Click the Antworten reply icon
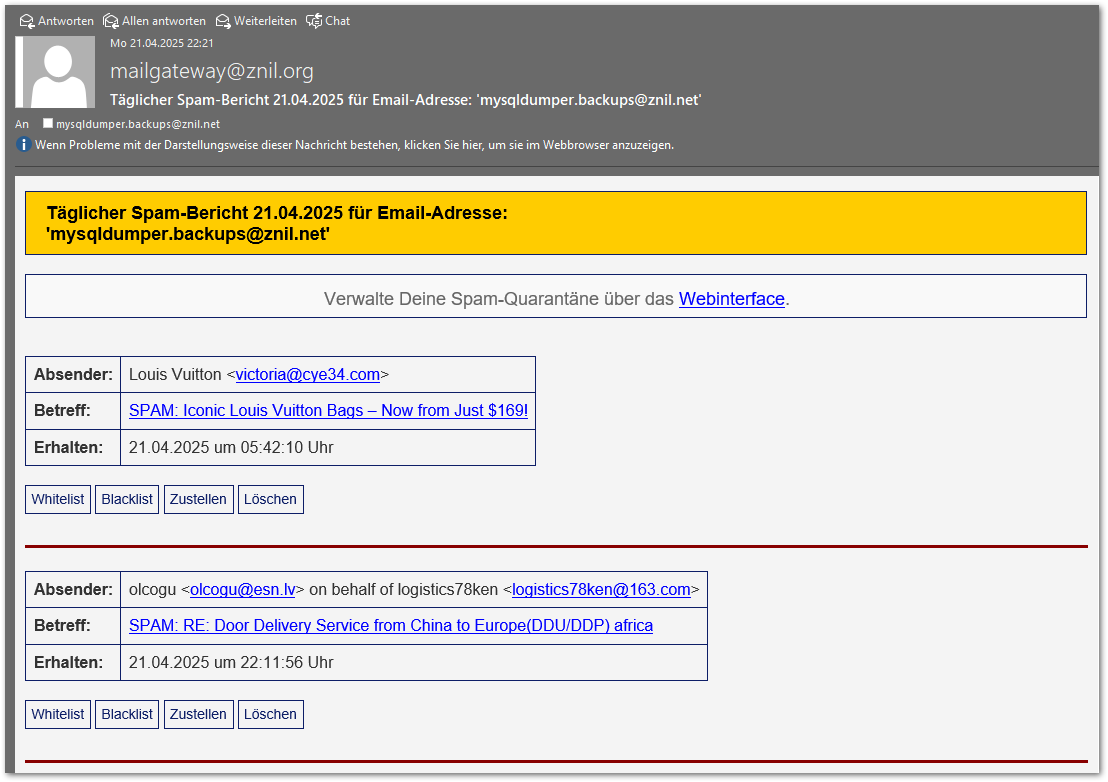This screenshot has height=782, width=1108. [x=27, y=21]
